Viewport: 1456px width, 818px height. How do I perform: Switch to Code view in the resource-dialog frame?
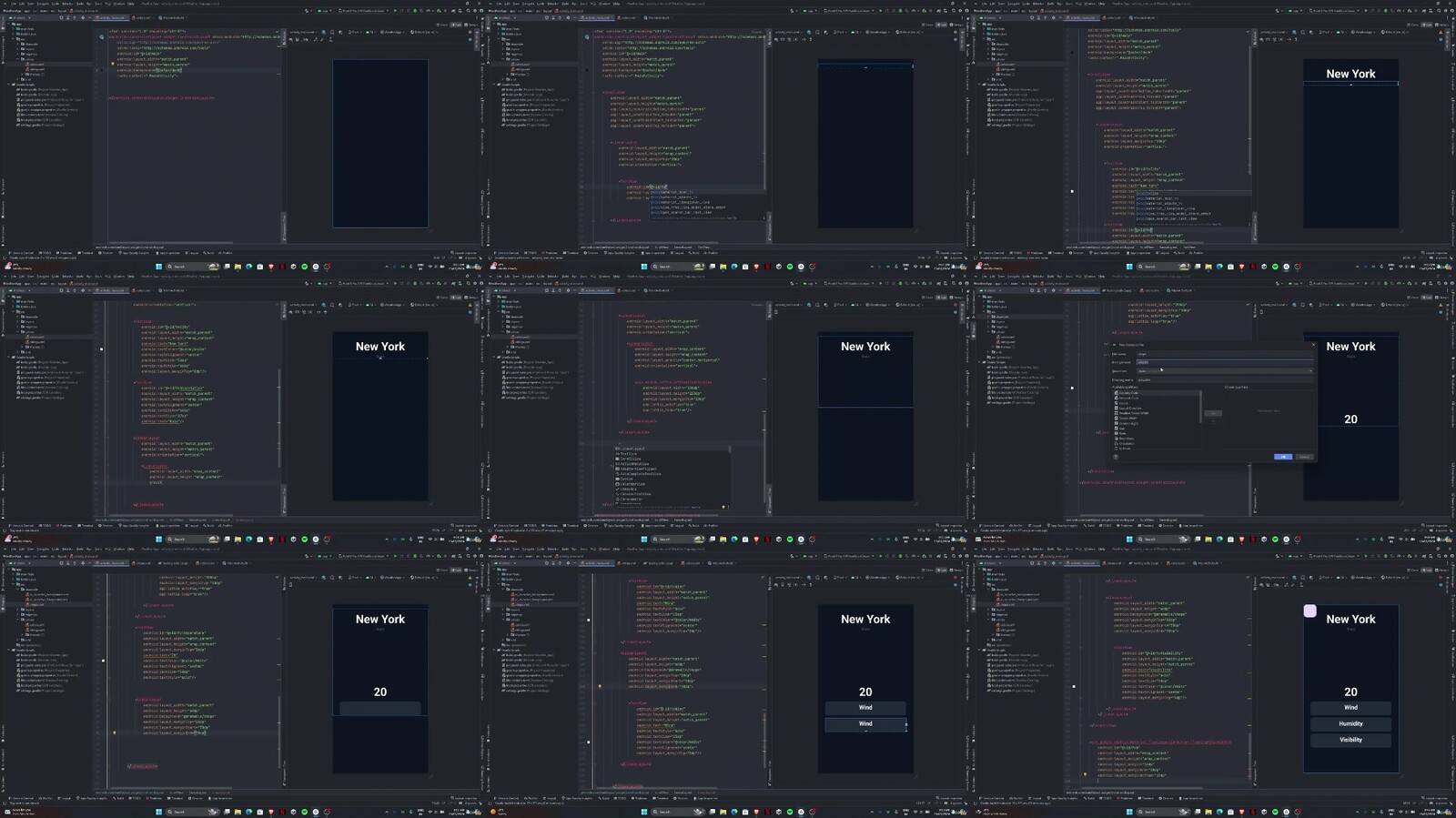coord(1414,298)
